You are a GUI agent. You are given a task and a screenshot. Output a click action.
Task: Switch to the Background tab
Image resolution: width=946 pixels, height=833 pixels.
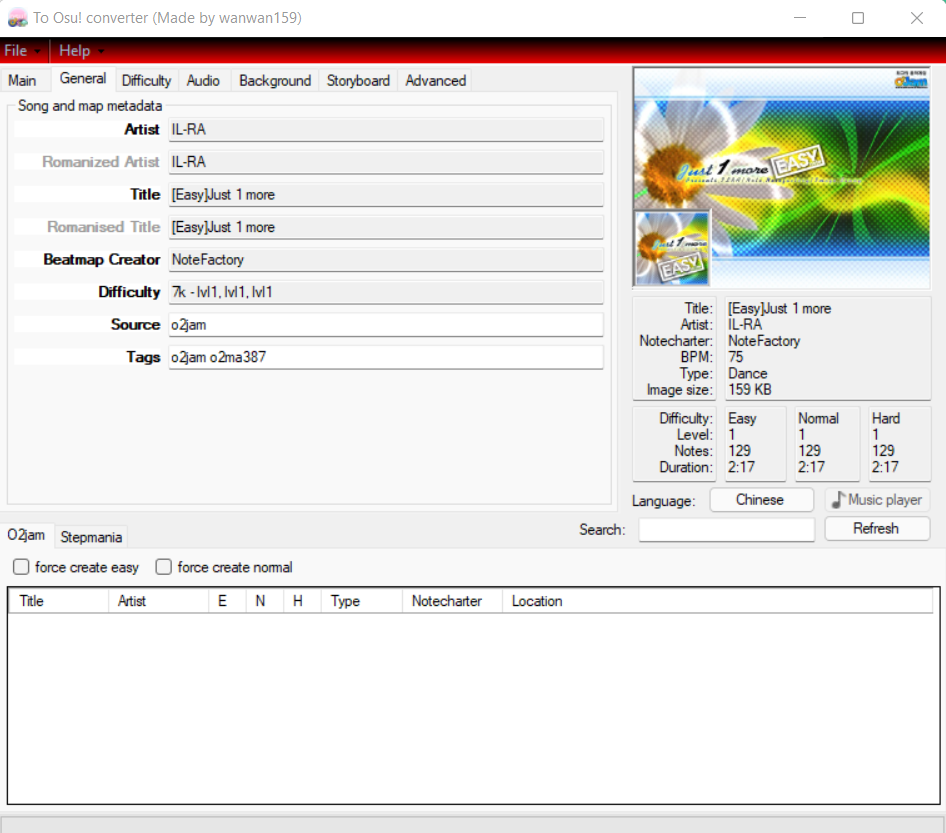pyautogui.click(x=275, y=81)
